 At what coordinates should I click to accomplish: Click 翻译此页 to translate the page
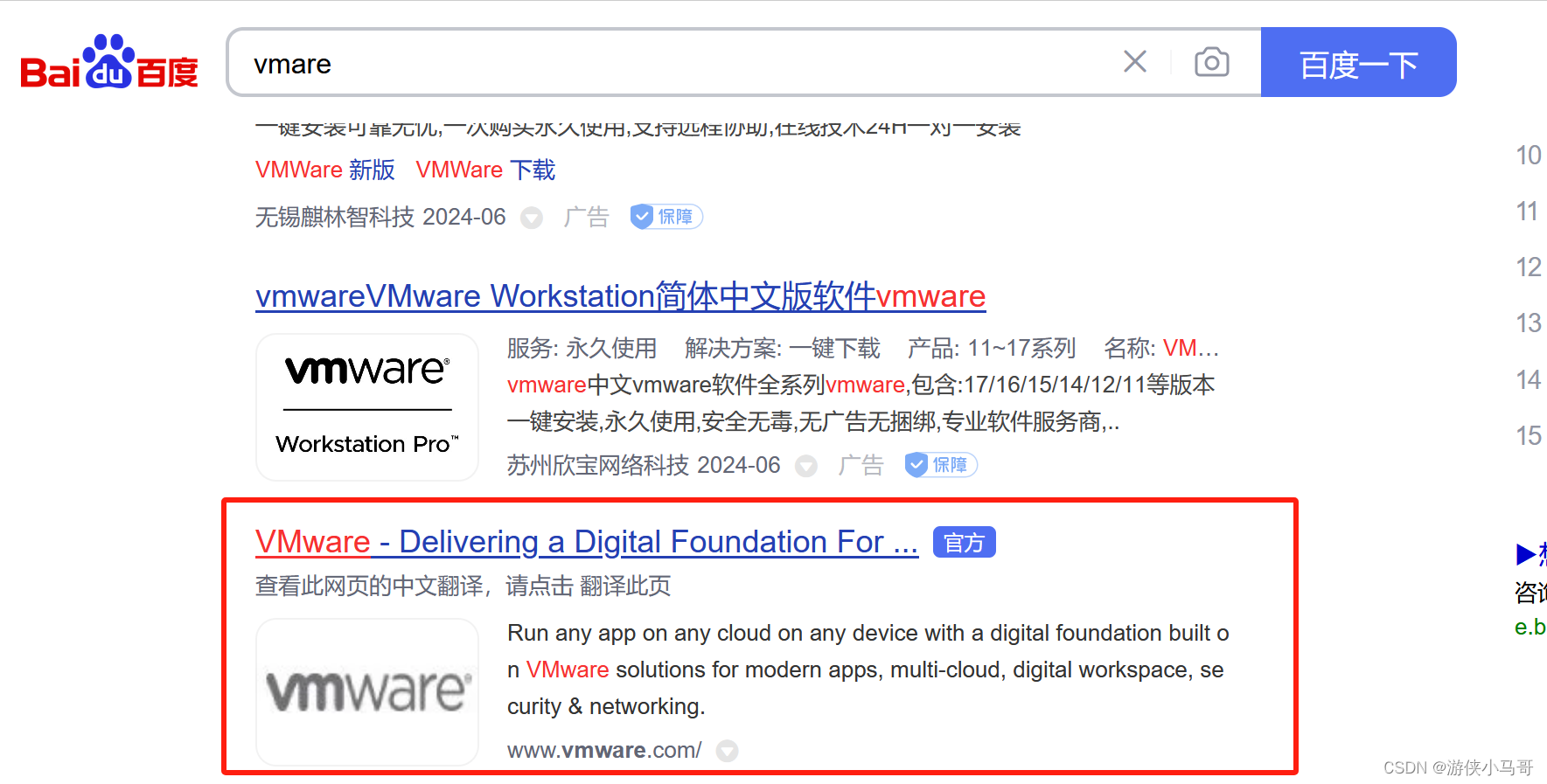coord(625,586)
